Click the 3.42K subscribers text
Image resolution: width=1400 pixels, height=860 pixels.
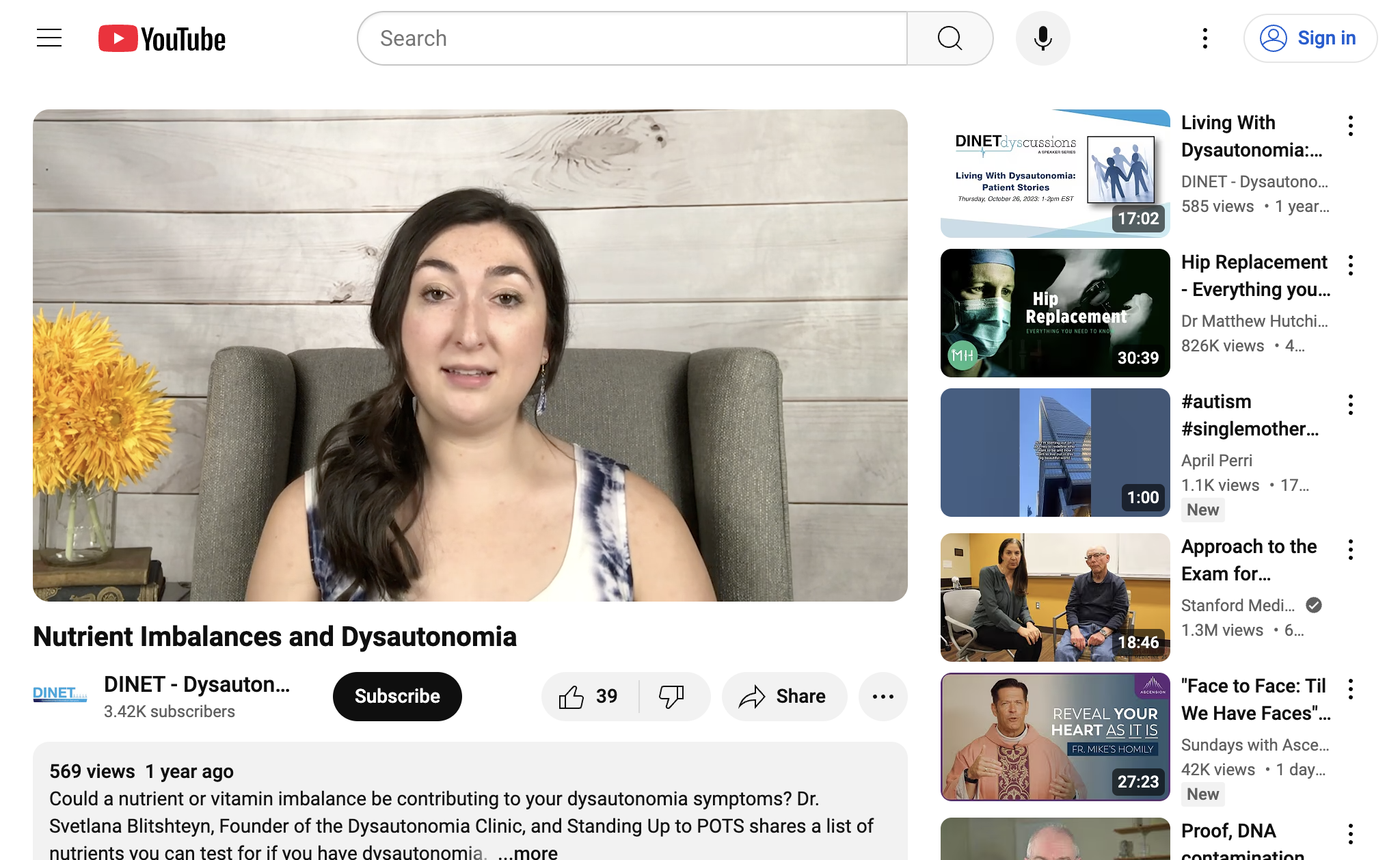tap(170, 712)
